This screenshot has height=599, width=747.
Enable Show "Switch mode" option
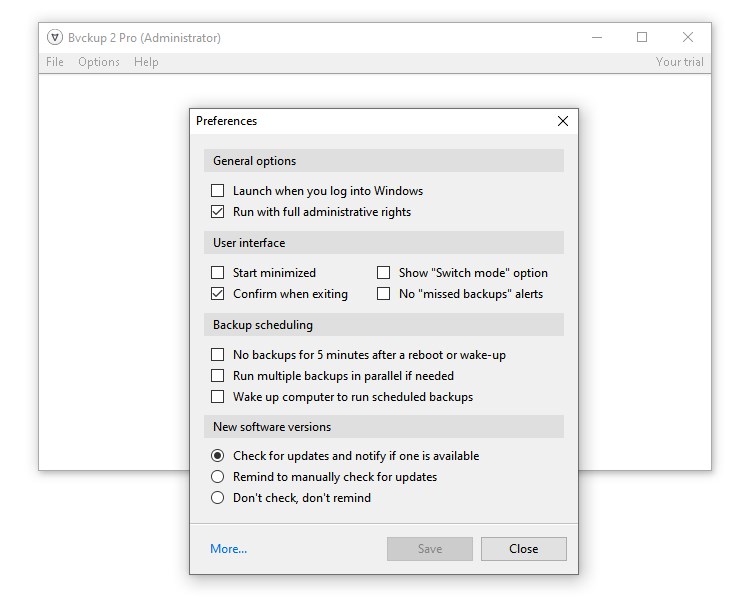tap(383, 273)
